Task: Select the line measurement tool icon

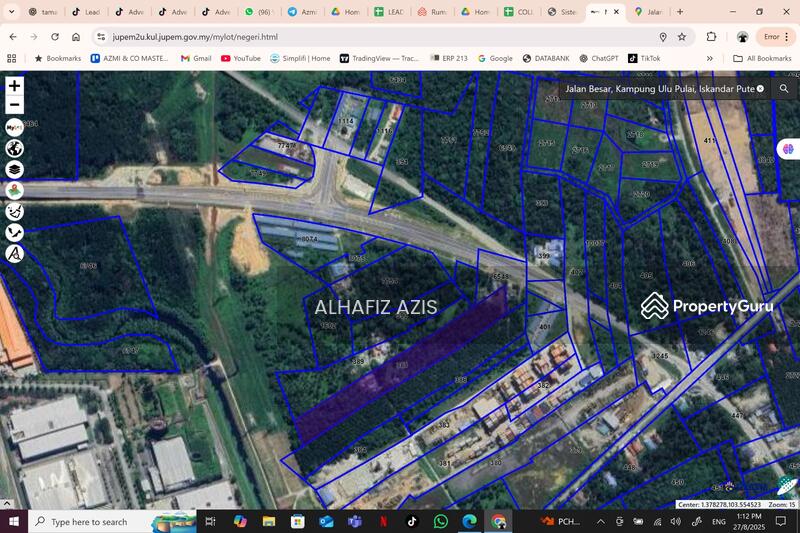Action: [x=14, y=232]
